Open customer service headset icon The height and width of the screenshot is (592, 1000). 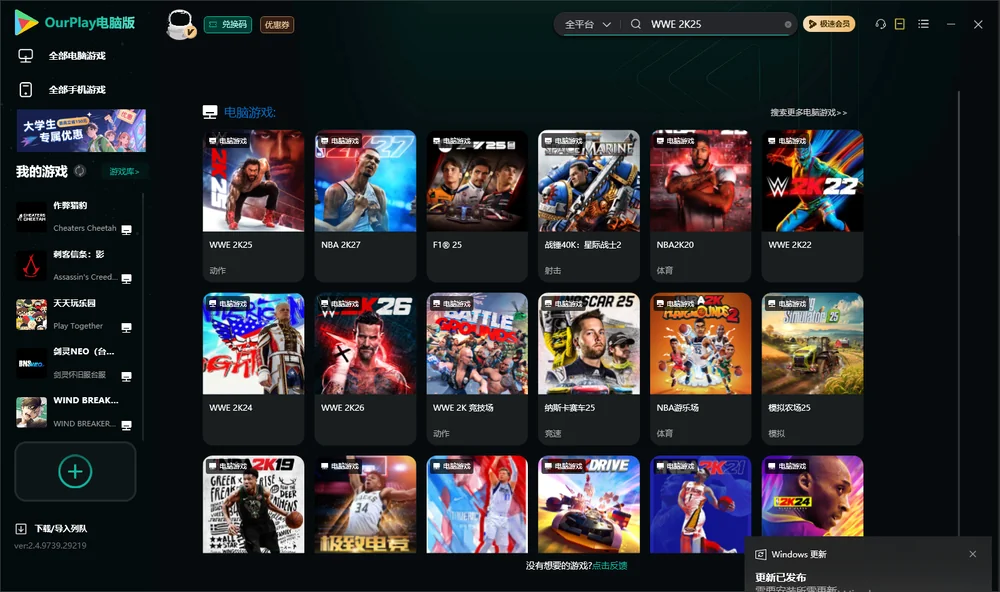click(880, 24)
